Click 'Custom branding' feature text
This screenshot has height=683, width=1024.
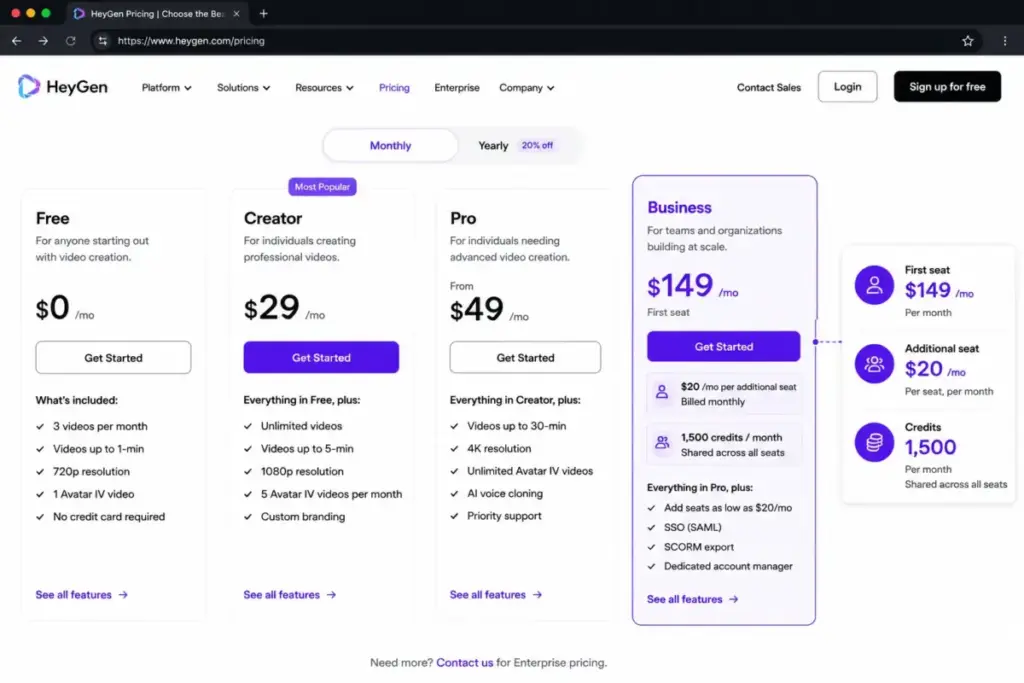click(x=302, y=516)
